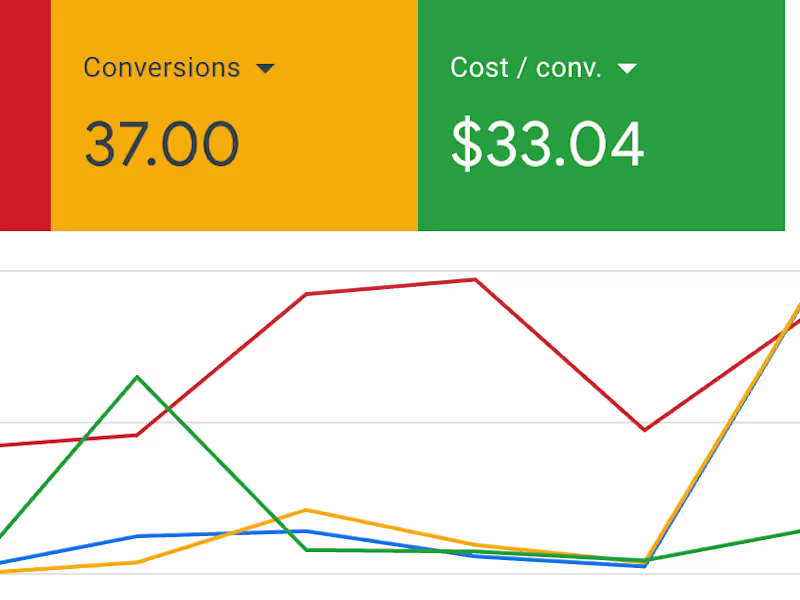
Task: Click the "Conversions" metric label
Action: pos(162,68)
